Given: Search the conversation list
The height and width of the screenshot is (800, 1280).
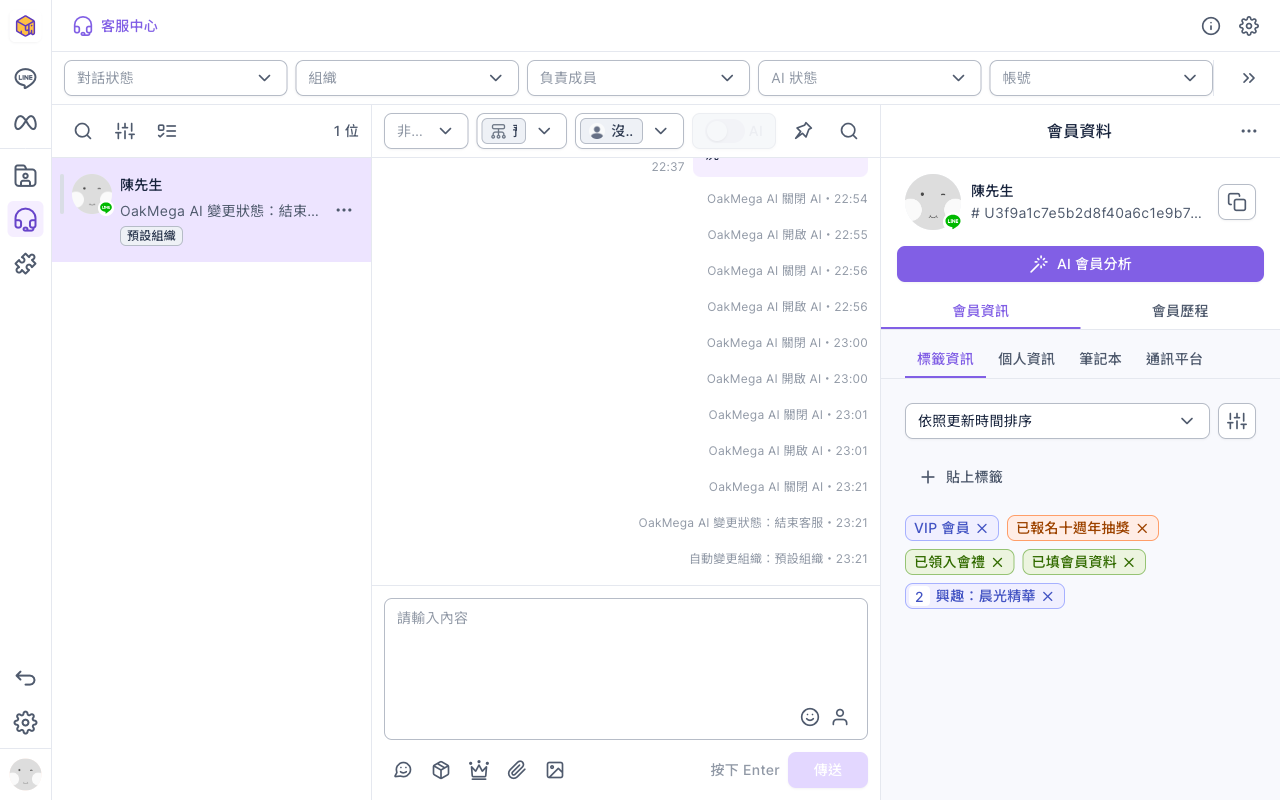Looking at the screenshot, I should click(x=83, y=131).
